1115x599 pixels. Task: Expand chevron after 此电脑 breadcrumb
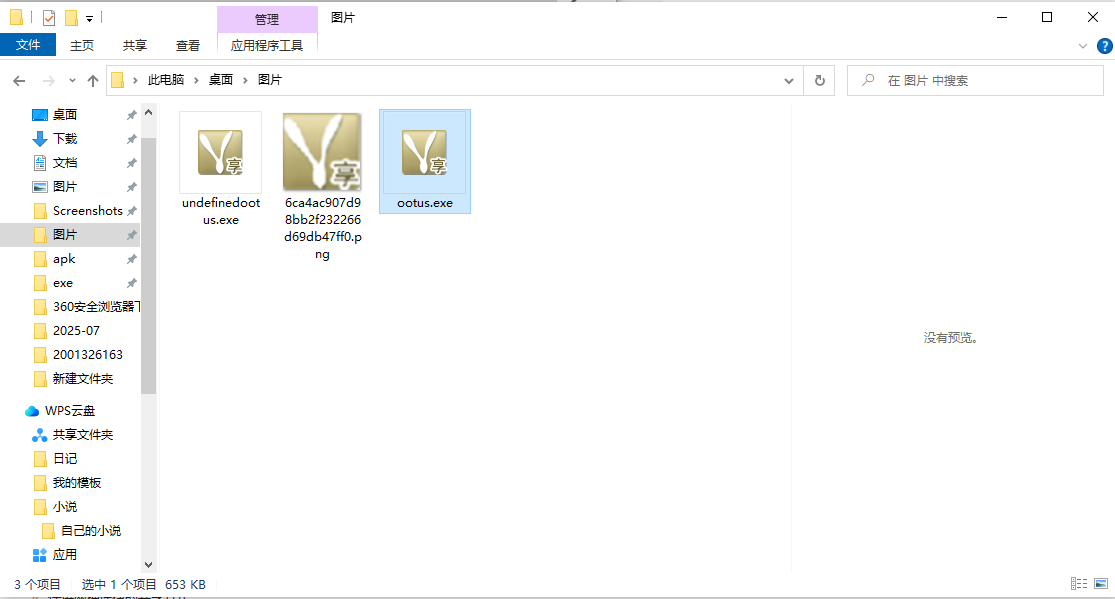[x=196, y=80]
